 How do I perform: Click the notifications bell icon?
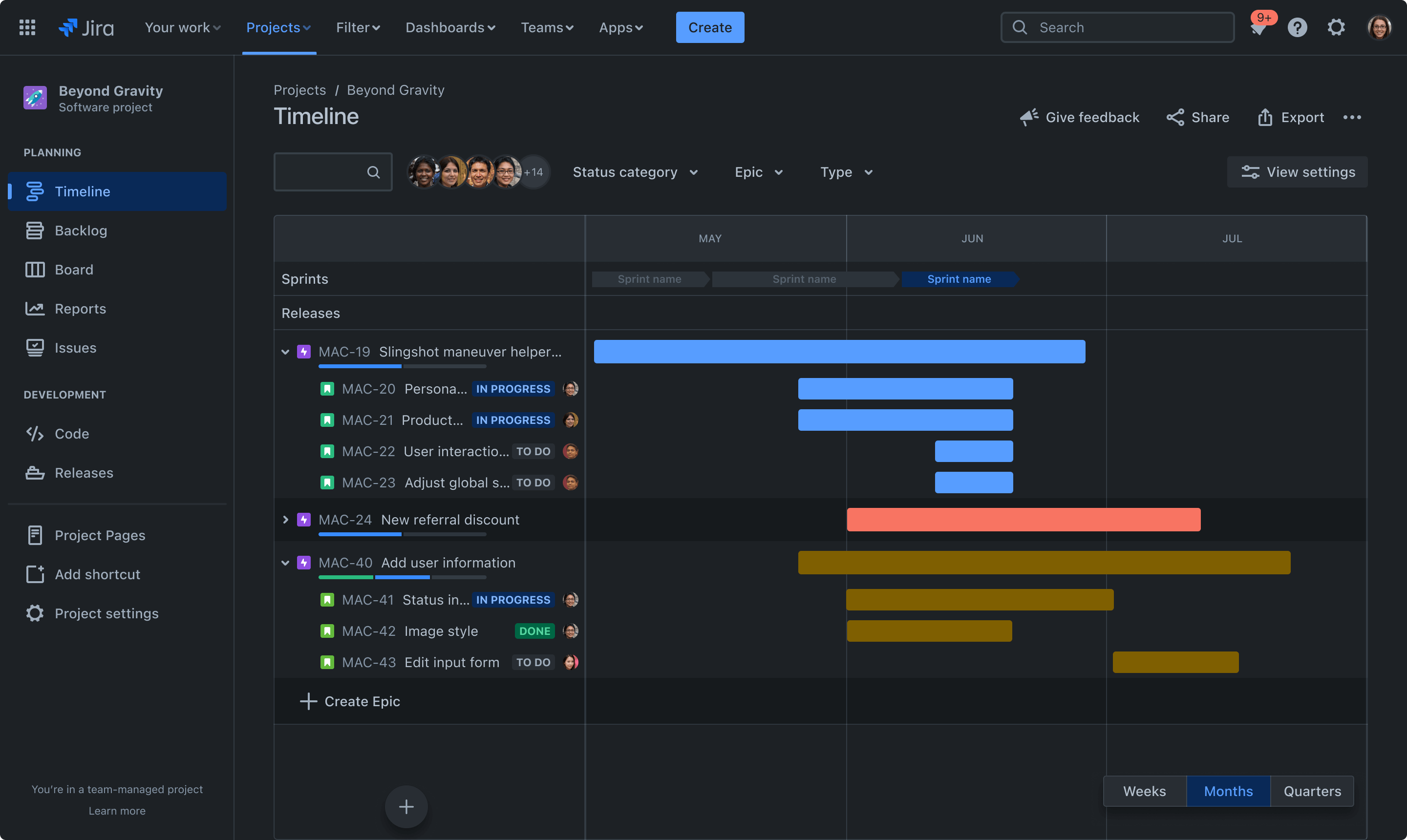pyautogui.click(x=1257, y=27)
